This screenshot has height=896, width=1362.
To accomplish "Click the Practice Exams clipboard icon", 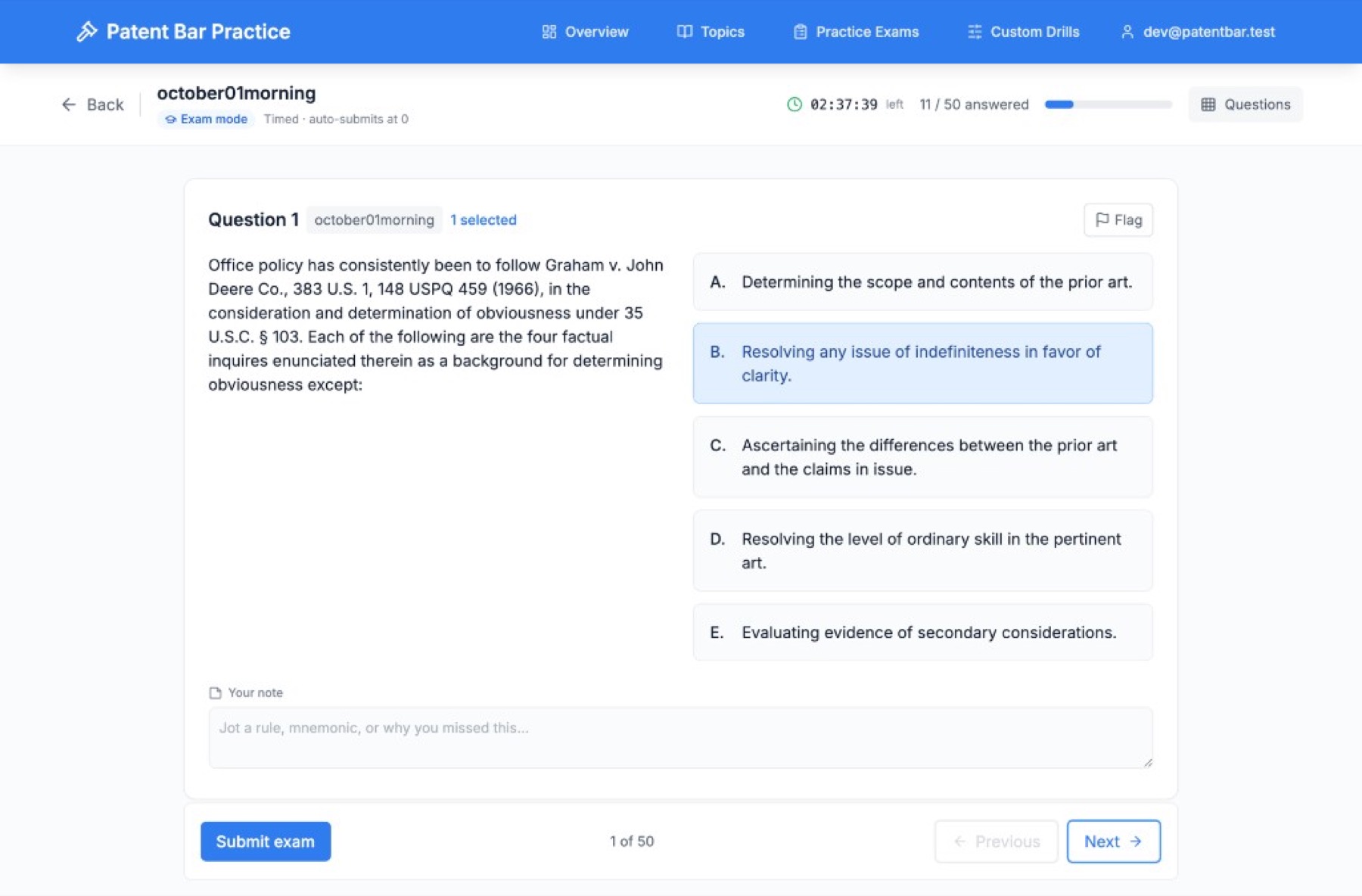I will [x=800, y=32].
